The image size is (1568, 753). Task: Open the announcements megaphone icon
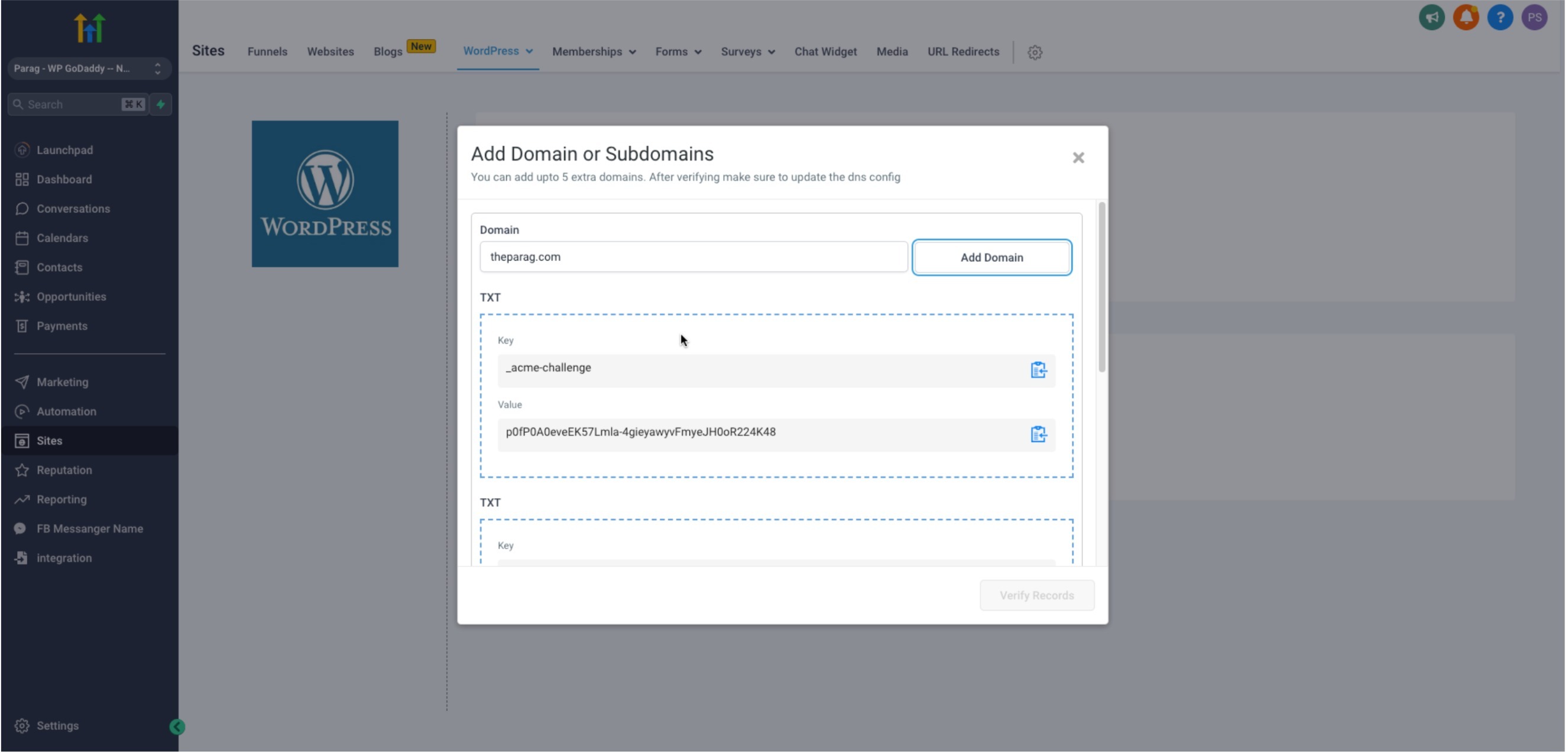point(1431,17)
